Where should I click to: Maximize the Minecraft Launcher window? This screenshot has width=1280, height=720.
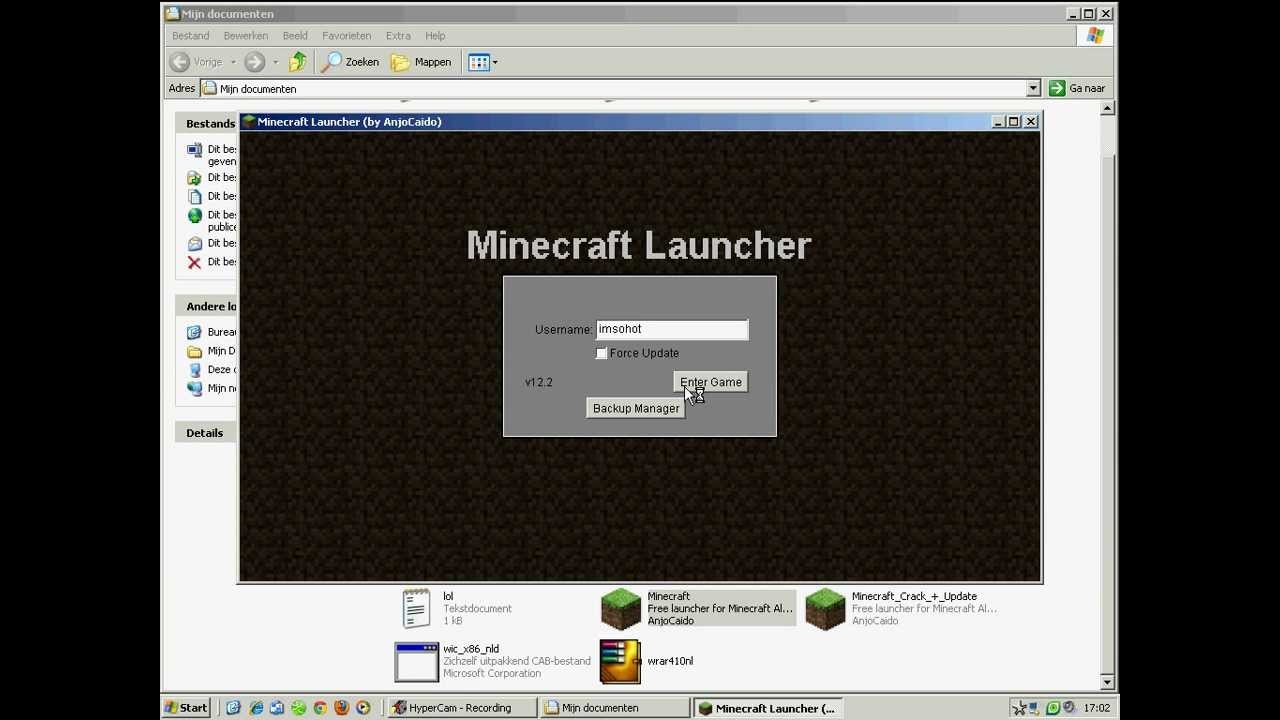pos(1014,121)
